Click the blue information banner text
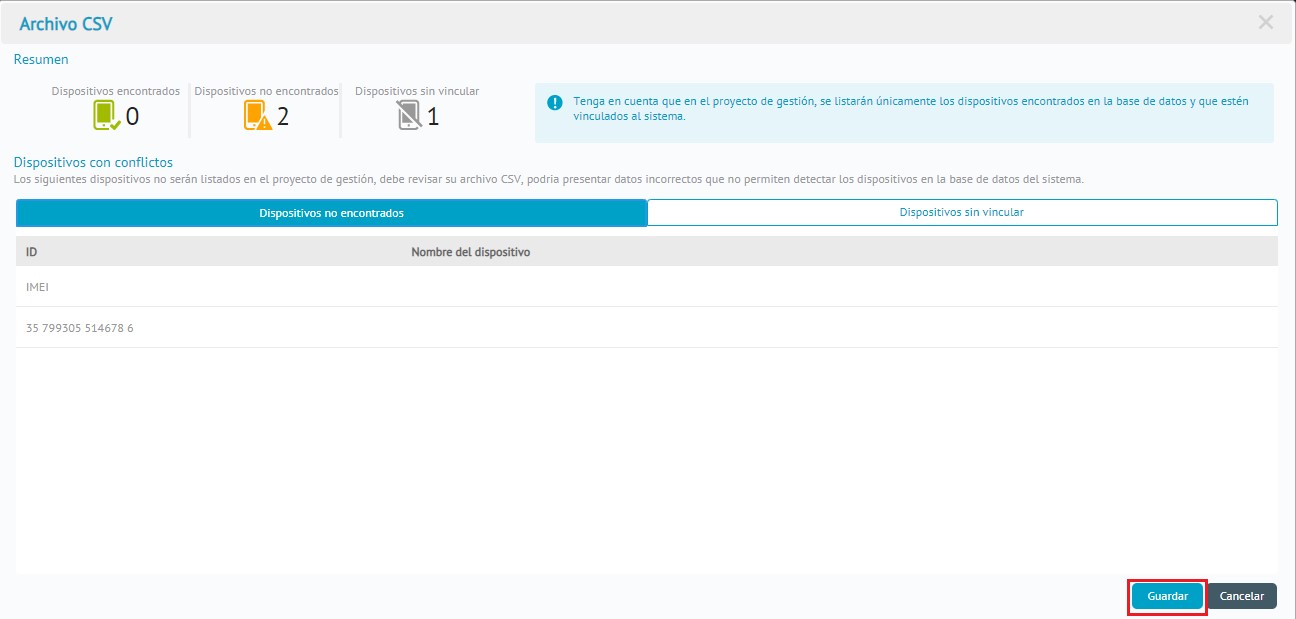This screenshot has width=1296, height=619. pos(910,109)
